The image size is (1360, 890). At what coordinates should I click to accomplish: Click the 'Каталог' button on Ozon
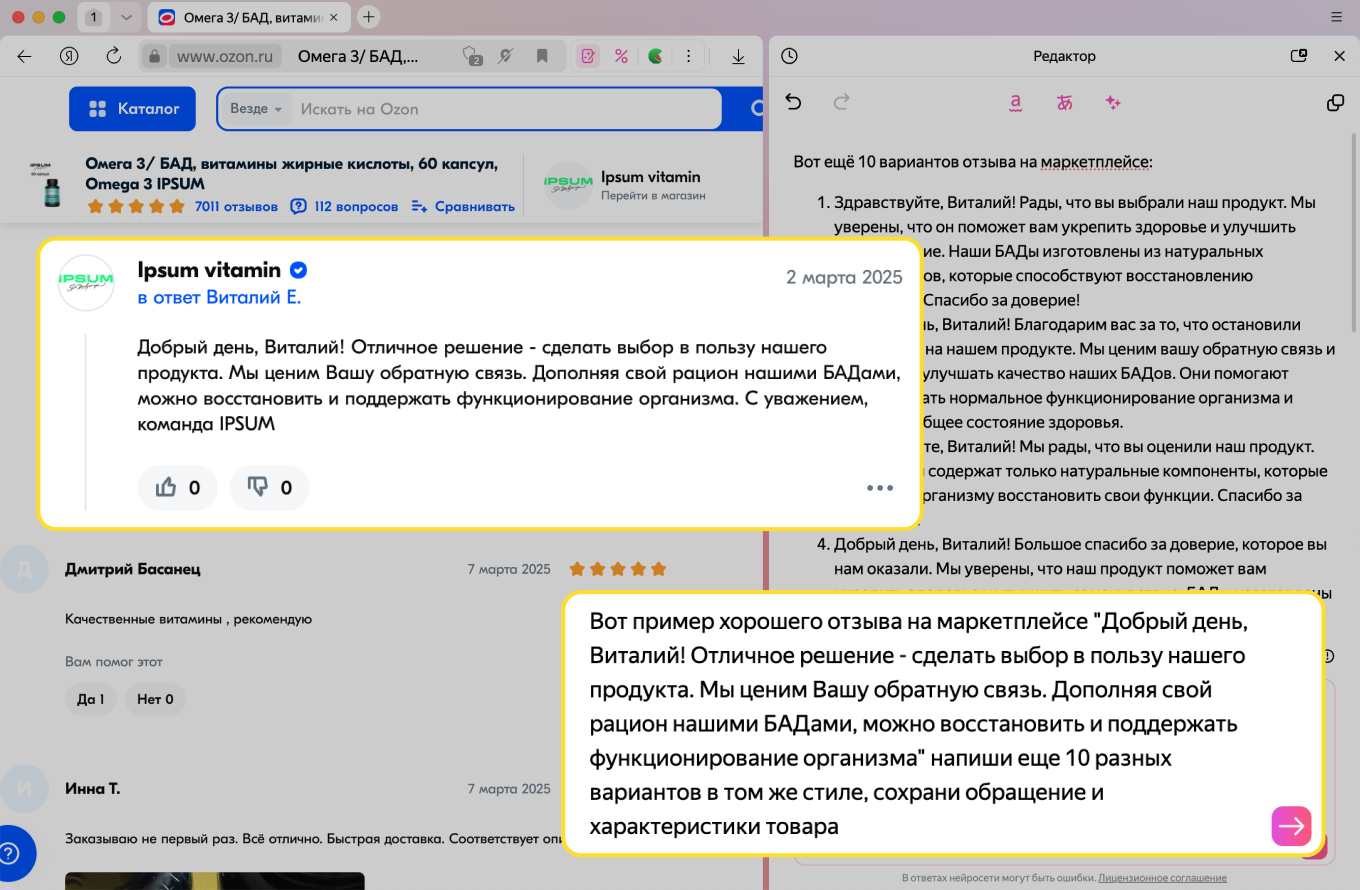pos(132,108)
